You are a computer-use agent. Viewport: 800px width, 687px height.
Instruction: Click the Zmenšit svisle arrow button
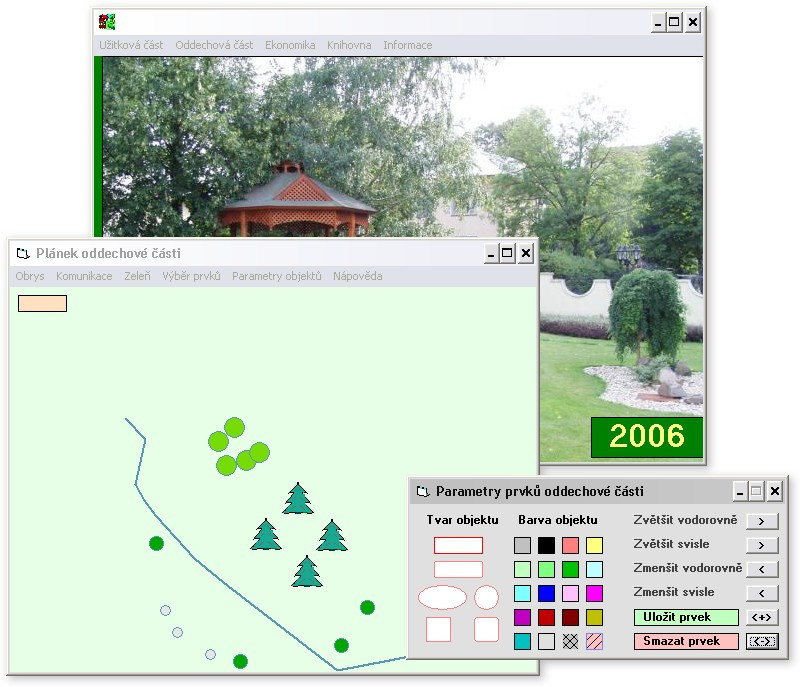tap(762, 593)
